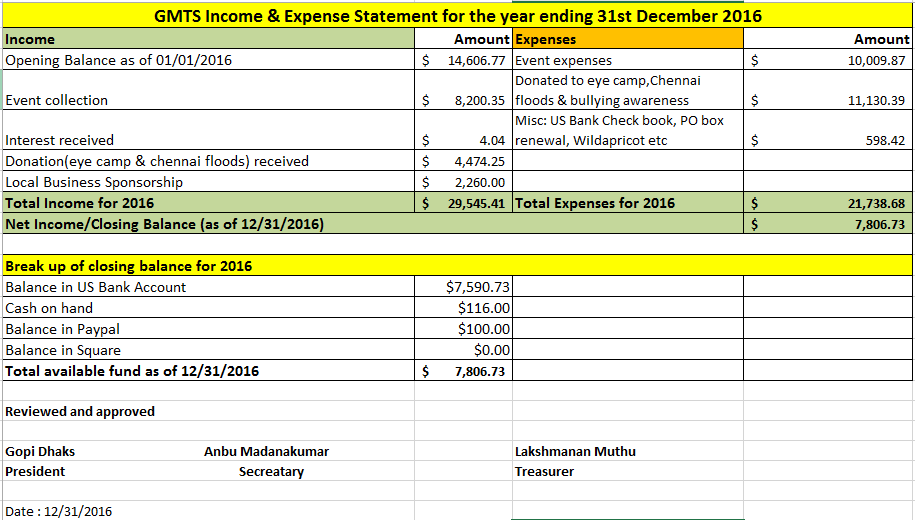Click the 'Cash on hand' cell
The image size is (915, 520).
(x=208, y=308)
